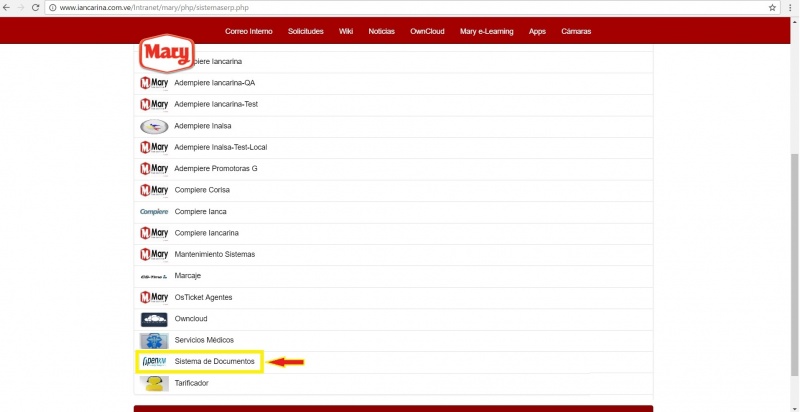This screenshot has width=800, height=412.
Task: Click Mary icon beside Compiere Corisa
Action: pyautogui.click(x=154, y=190)
